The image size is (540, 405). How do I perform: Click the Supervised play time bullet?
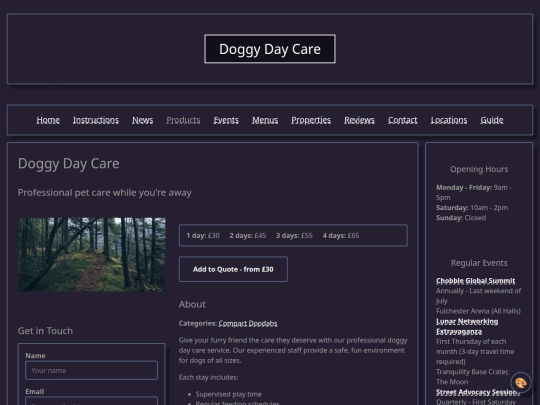pyautogui.click(x=228, y=394)
